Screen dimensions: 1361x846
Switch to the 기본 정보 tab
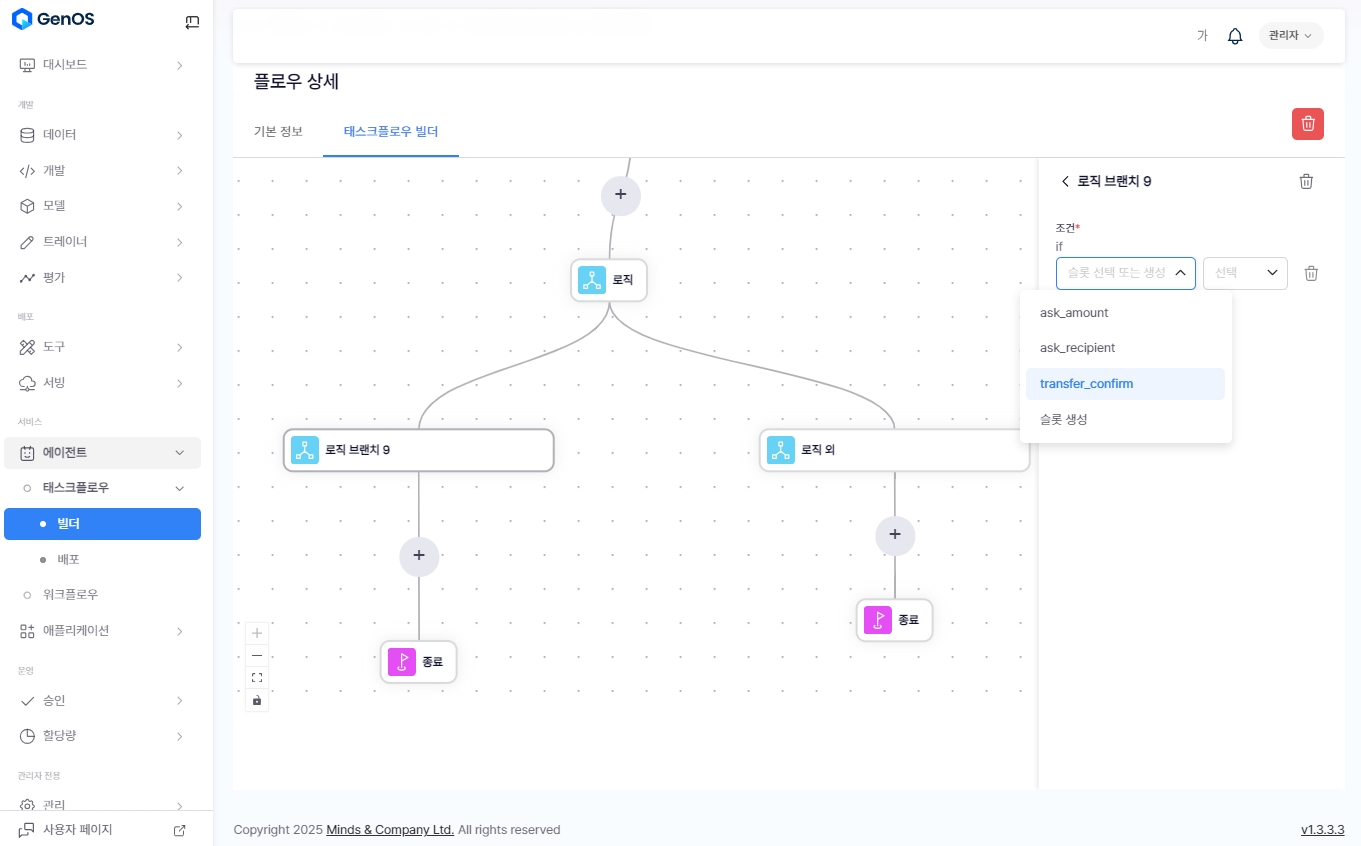(x=278, y=132)
